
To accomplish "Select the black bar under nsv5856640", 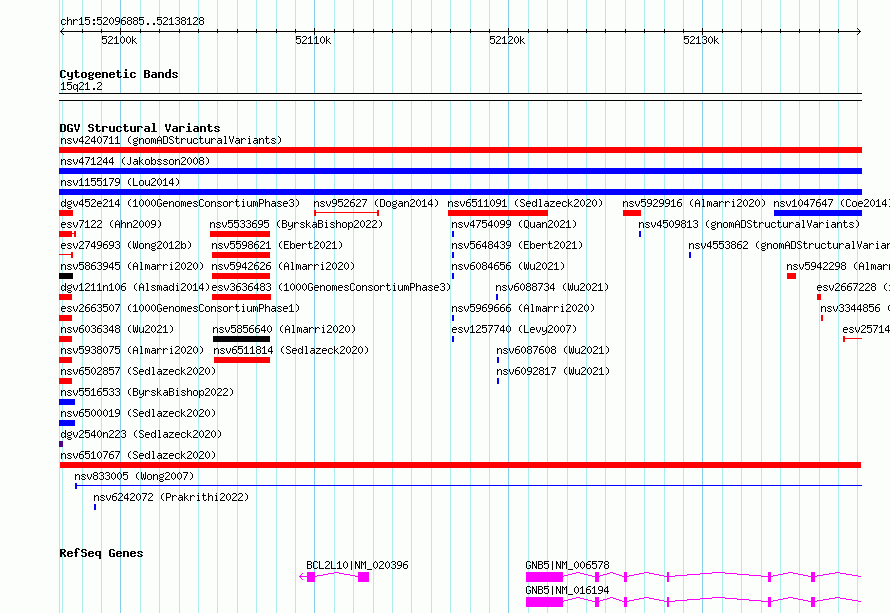I will tap(241, 339).
